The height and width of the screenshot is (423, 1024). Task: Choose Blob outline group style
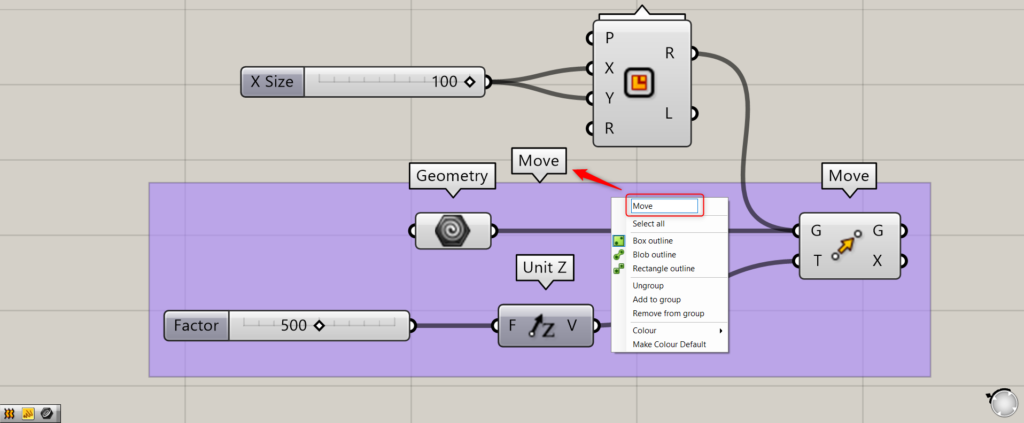pos(653,255)
